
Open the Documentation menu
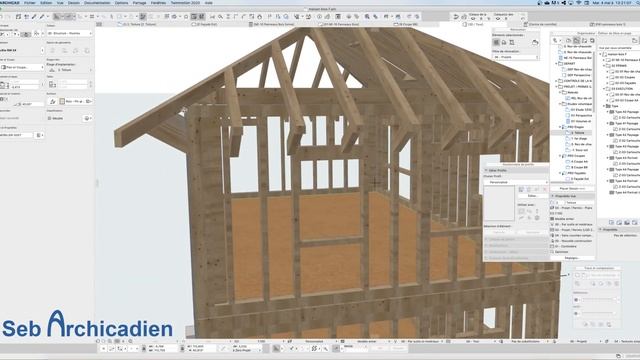point(97,2)
